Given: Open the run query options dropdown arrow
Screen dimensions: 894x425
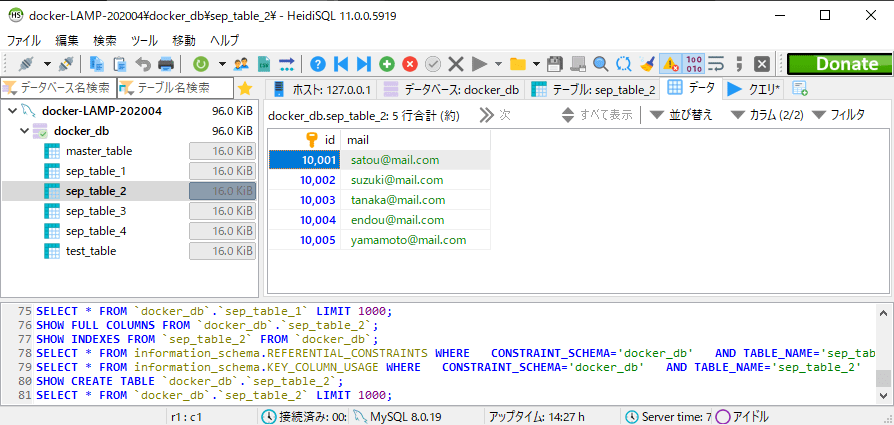Looking at the screenshot, I should pyautogui.click(x=498, y=64).
